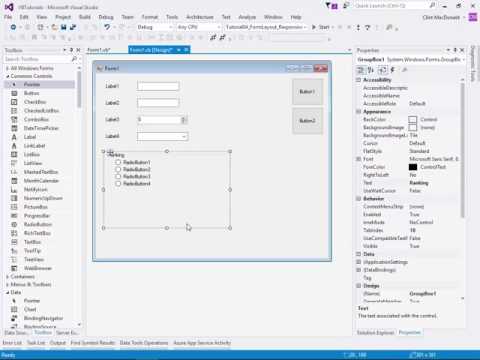480x360 pixels.
Task: Click the numeric up-down spinner arrows
Action: 184,120
